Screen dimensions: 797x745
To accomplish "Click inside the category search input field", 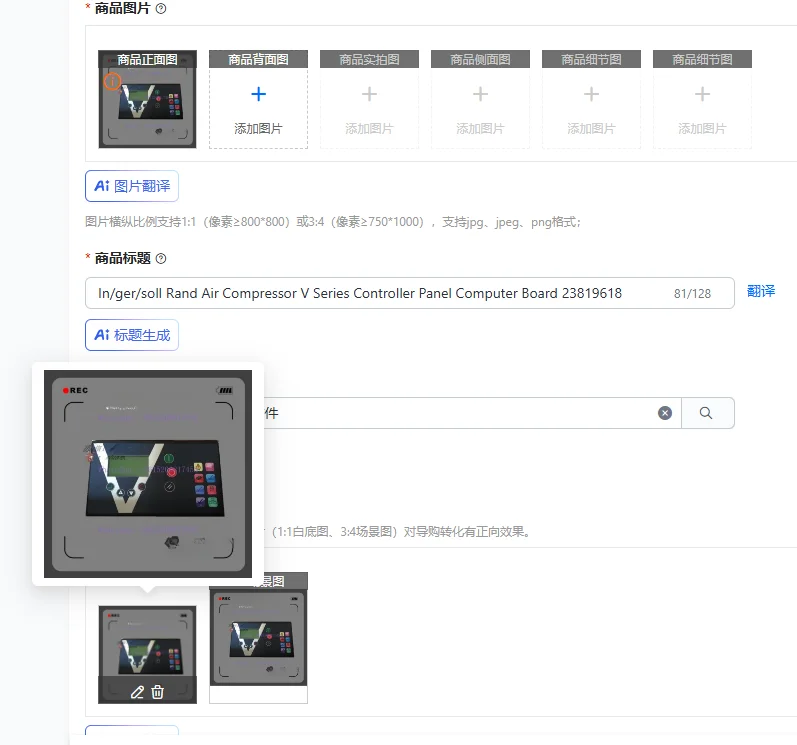I will [457, 413].
